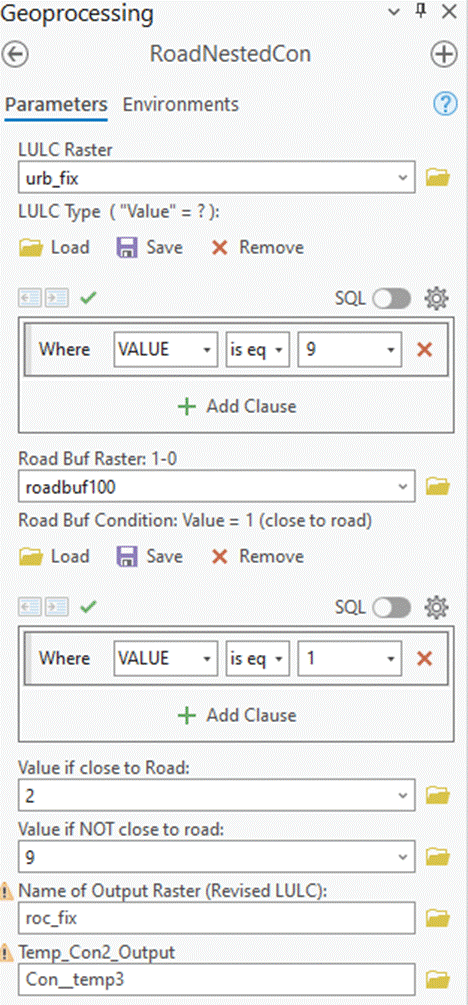Viewport: 468px width, 1005px height.
Task: Click the roc_fix output raster name field
Action: [x=217, y=918]
